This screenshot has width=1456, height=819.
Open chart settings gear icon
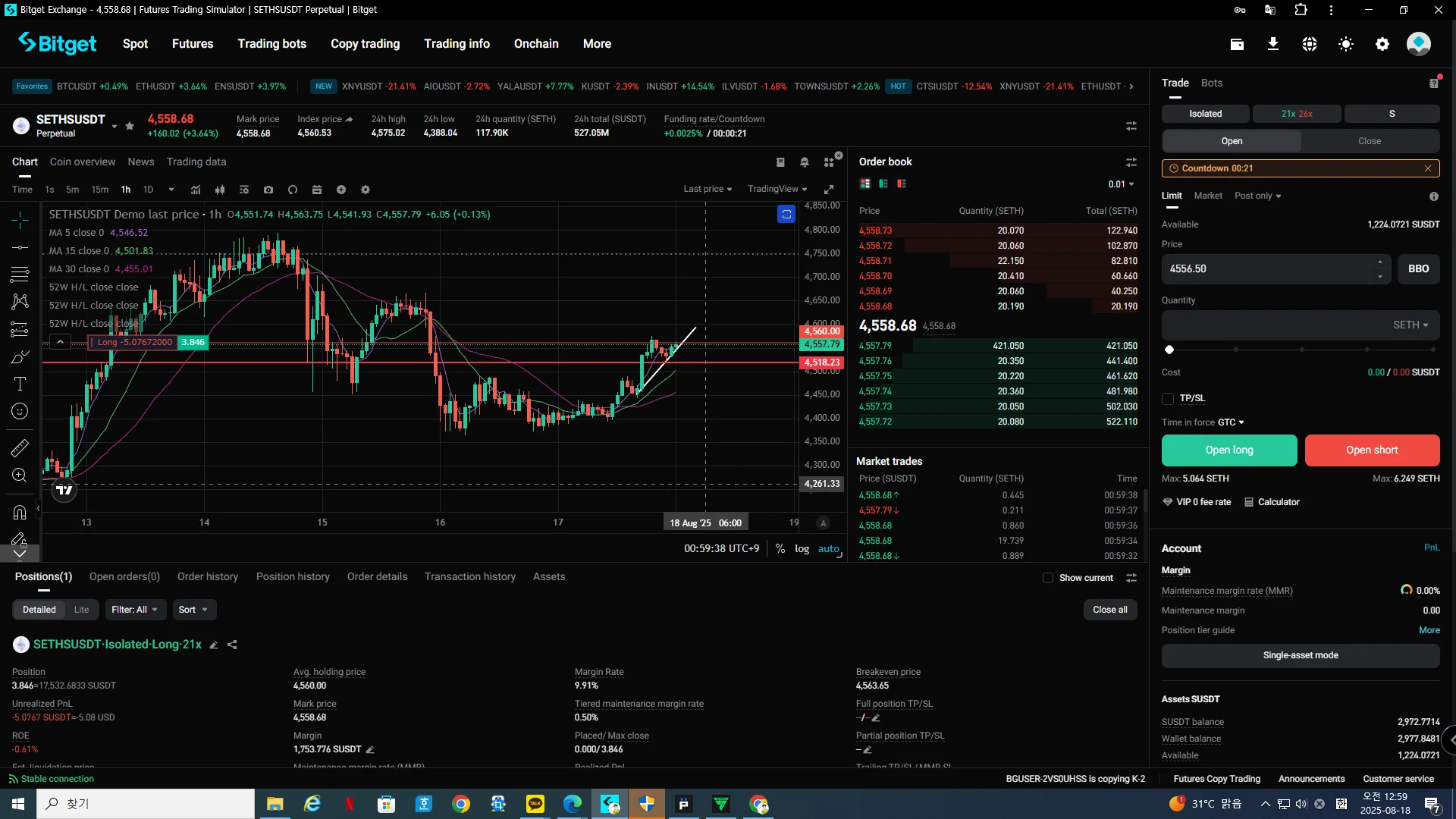click(366, 190)
